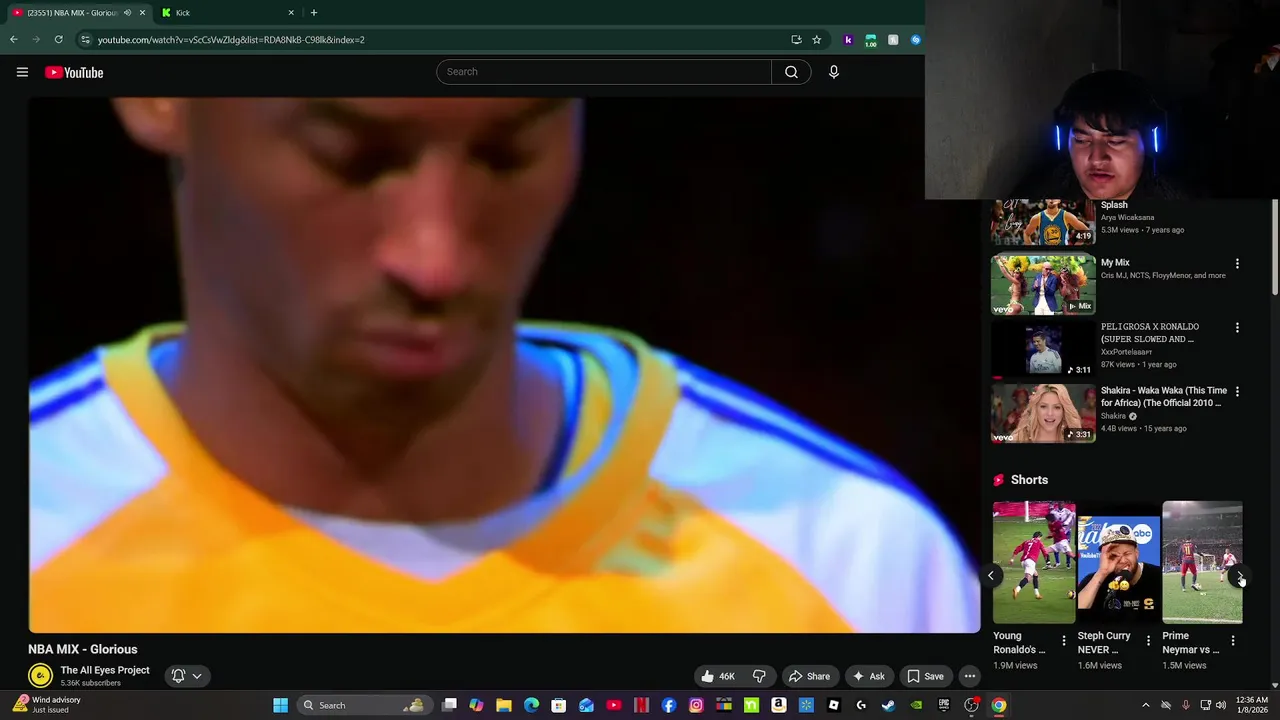Bookmark this page with the star

817,40
